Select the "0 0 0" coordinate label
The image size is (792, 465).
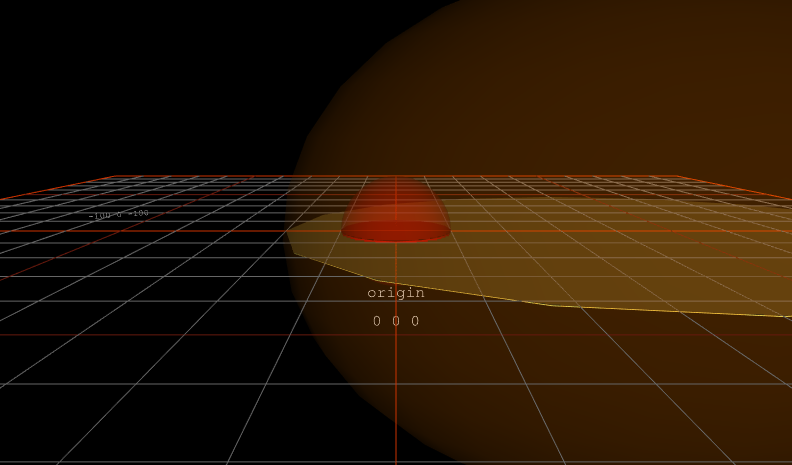click(396, 321)
